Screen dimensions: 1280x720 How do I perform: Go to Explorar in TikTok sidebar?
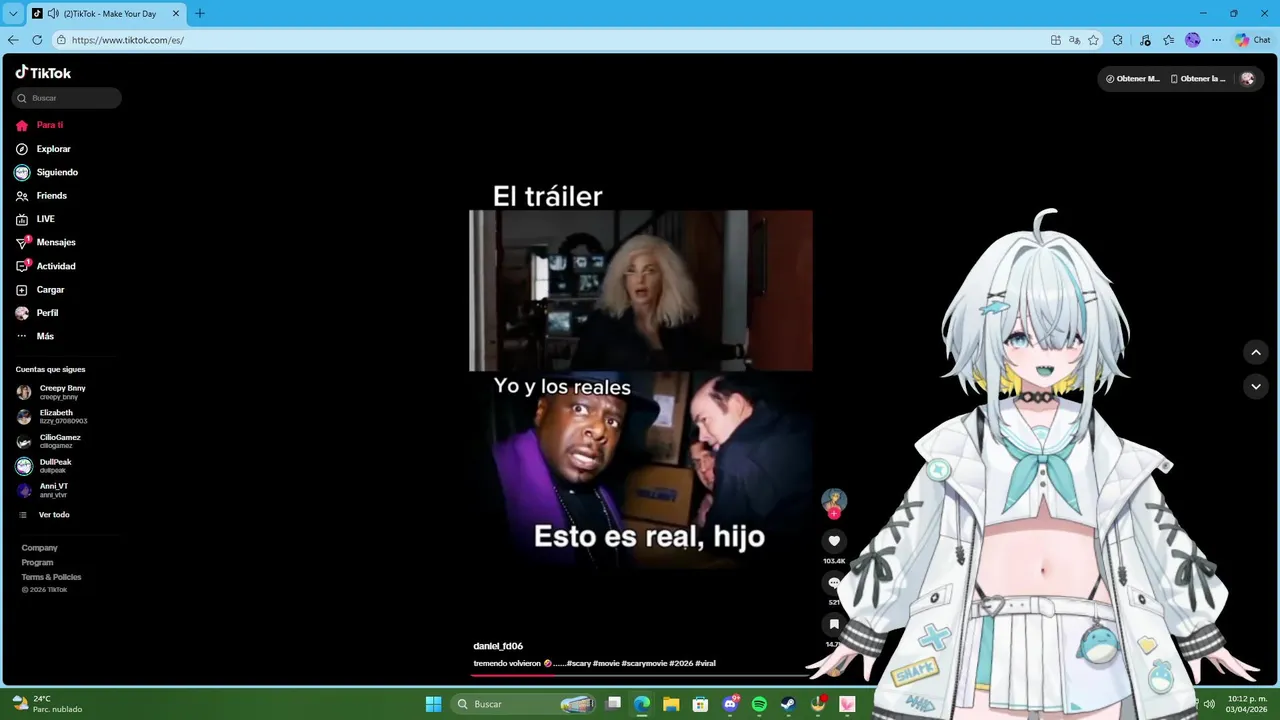(43, 149)
